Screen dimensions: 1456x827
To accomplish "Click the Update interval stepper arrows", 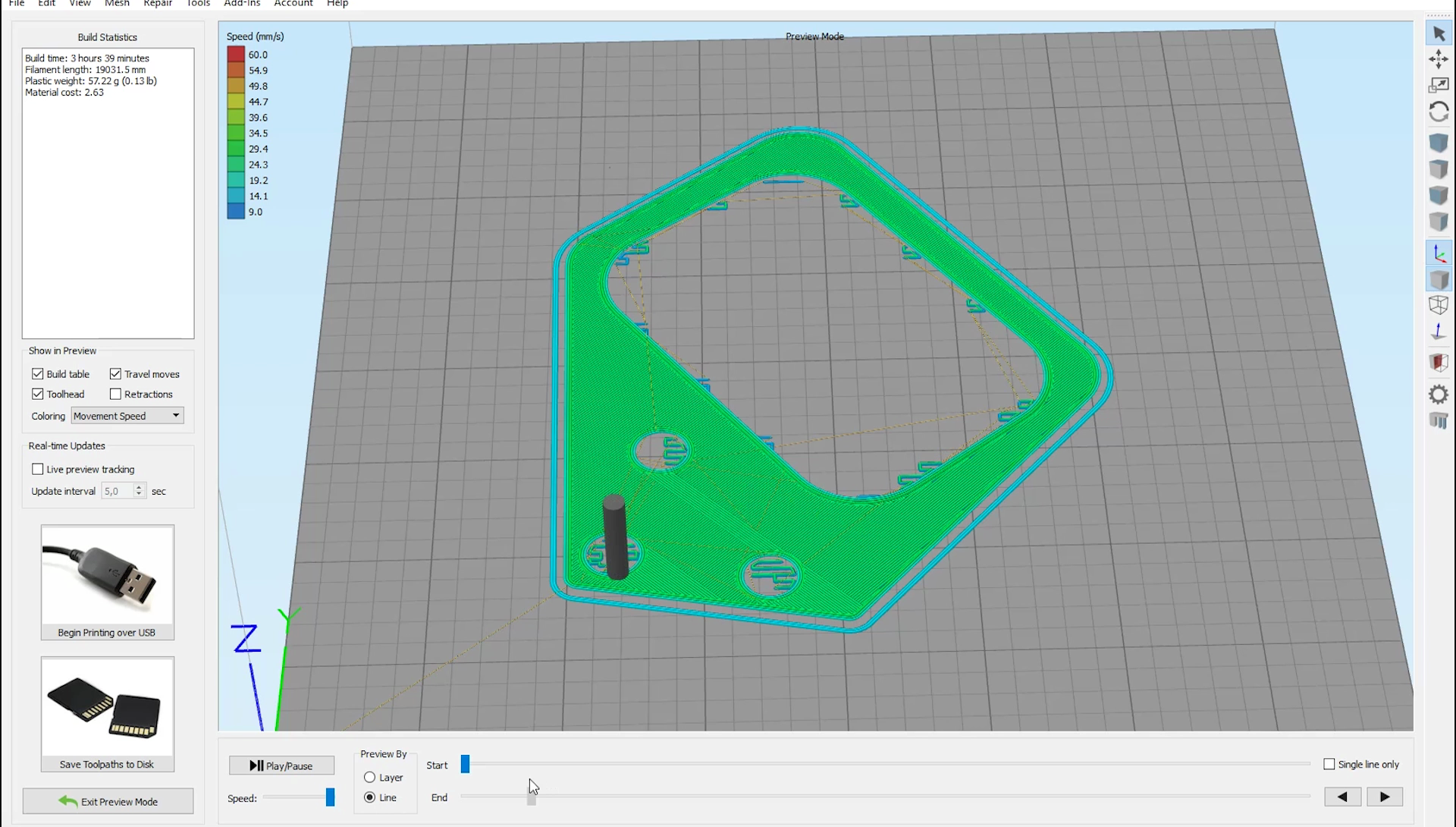I will (139, 491).
